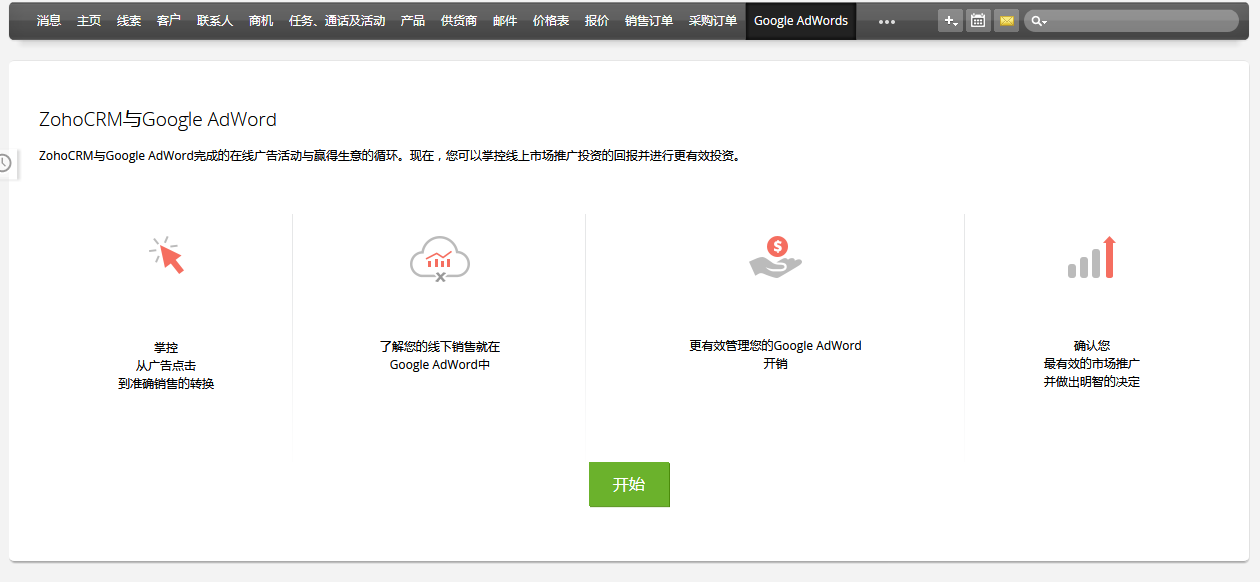
Task: Open 价格表 tab
Action: coord(551,20)
